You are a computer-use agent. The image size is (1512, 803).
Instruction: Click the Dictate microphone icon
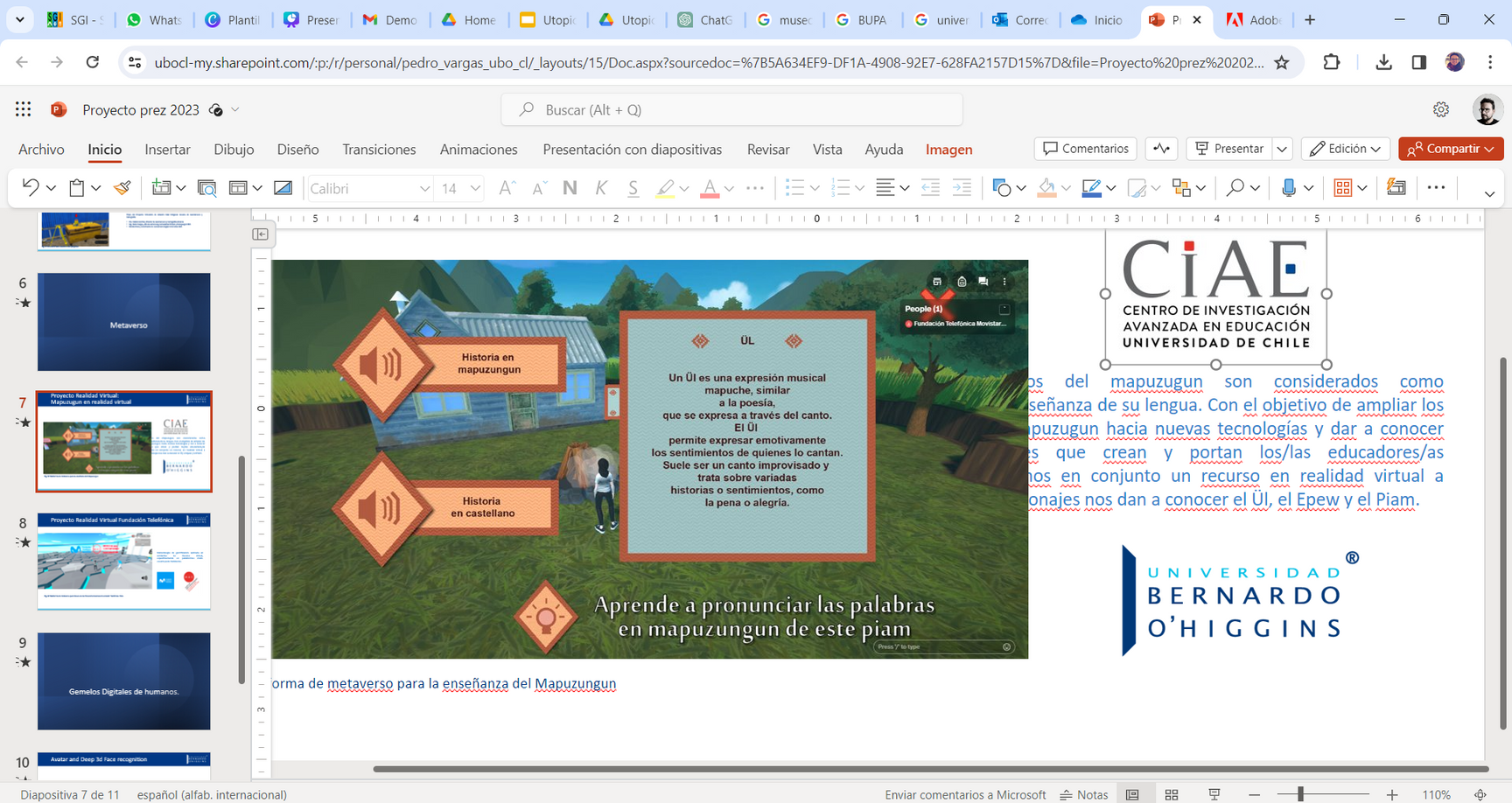1288,188
